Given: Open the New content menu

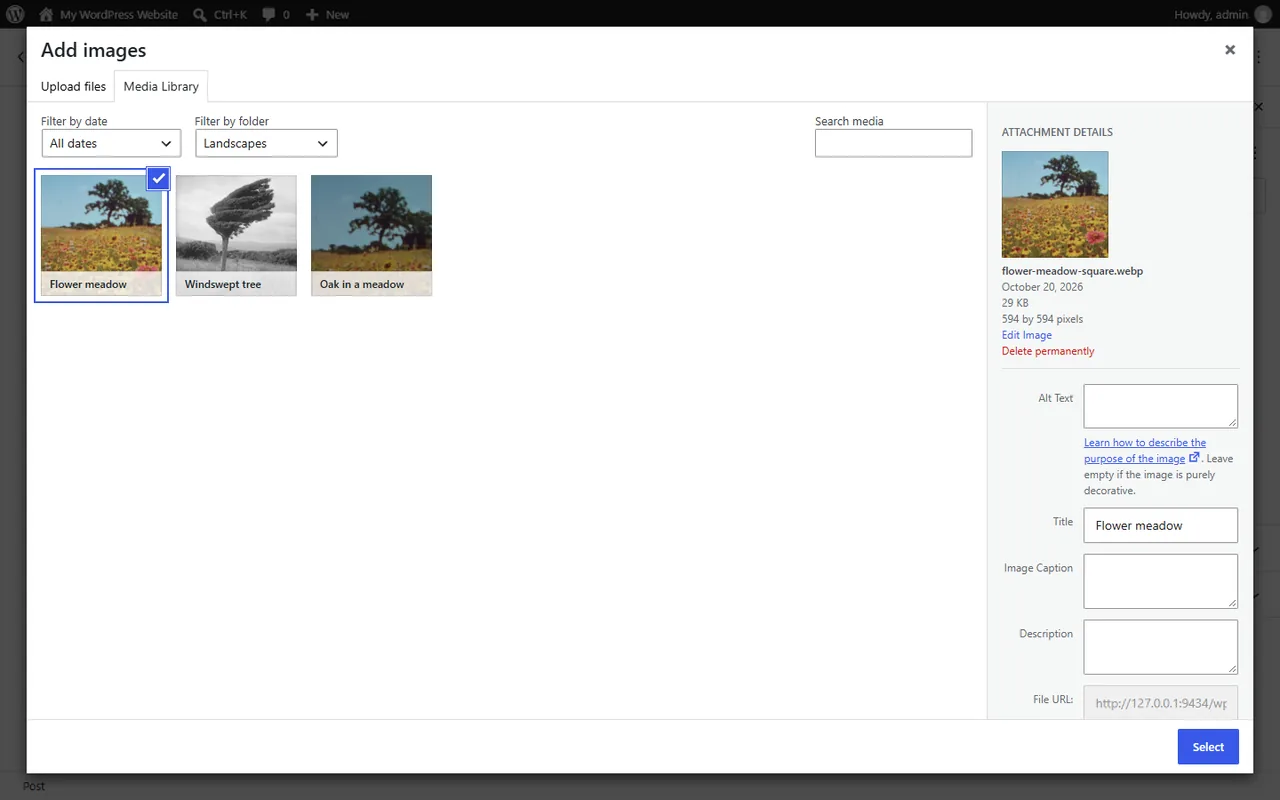Looking at the screenshot, I should pyautogui.click(x=327, y=14).
